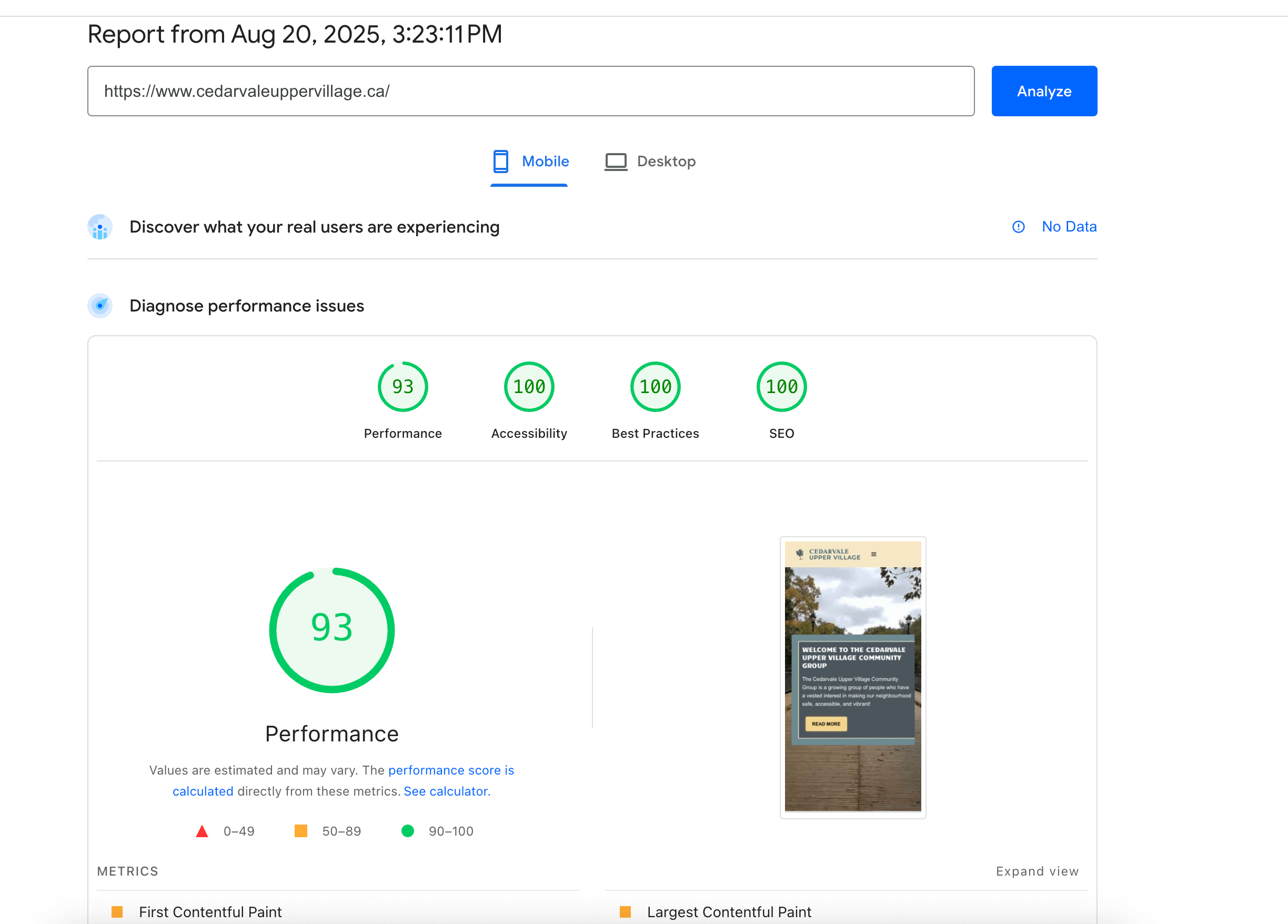
Task: Click the 'Discover what your real users' heading
Action: [315, 227]
